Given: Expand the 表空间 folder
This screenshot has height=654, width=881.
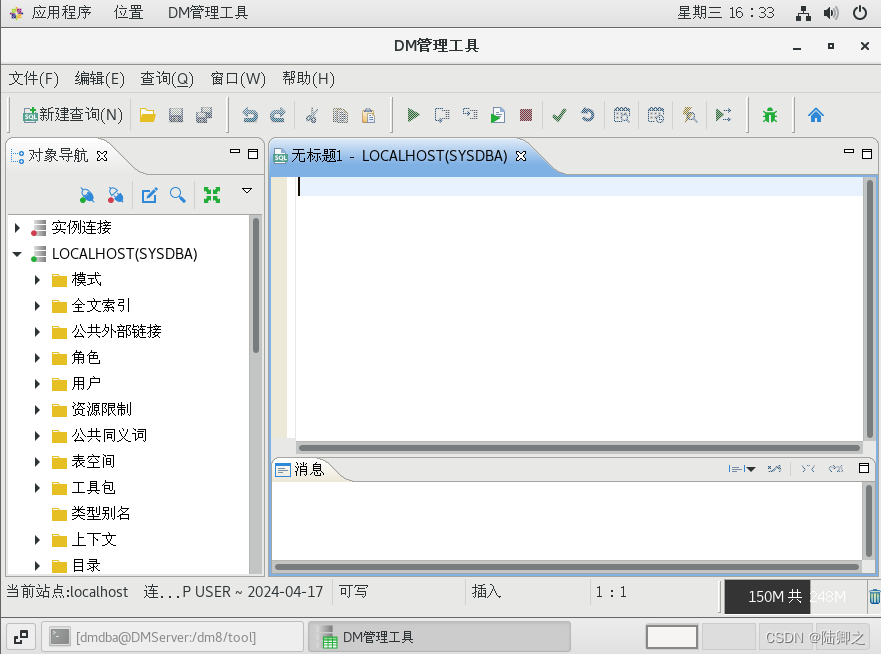Looking at the screenshot, I should click(37, 462).
